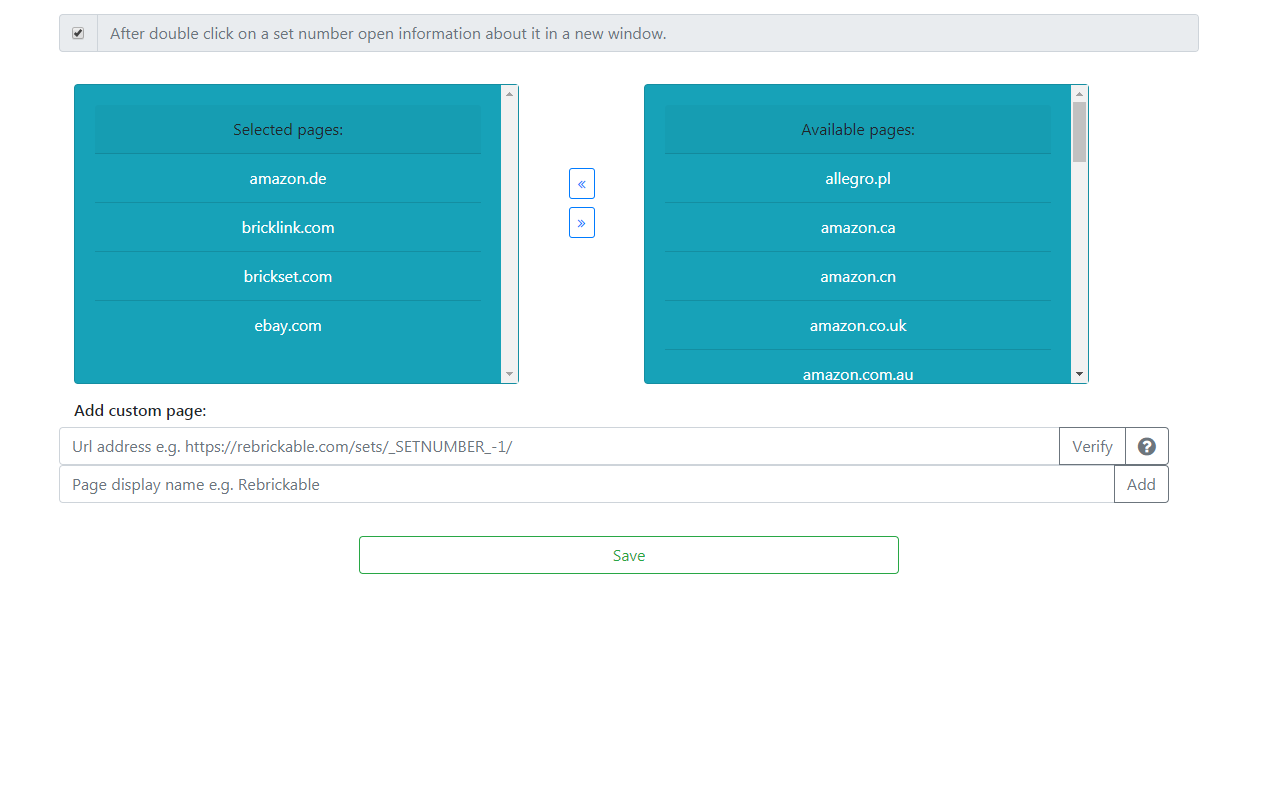Screen dimensions: 1280x800
Task: Click the Add button
Action: click(x=1141, y=484)
